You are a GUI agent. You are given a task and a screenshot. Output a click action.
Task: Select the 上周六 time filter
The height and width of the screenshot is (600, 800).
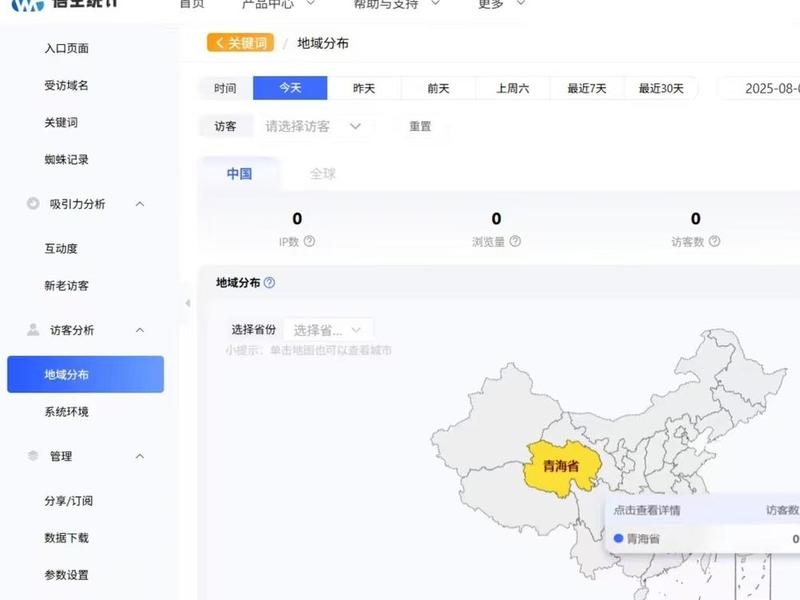512,88
